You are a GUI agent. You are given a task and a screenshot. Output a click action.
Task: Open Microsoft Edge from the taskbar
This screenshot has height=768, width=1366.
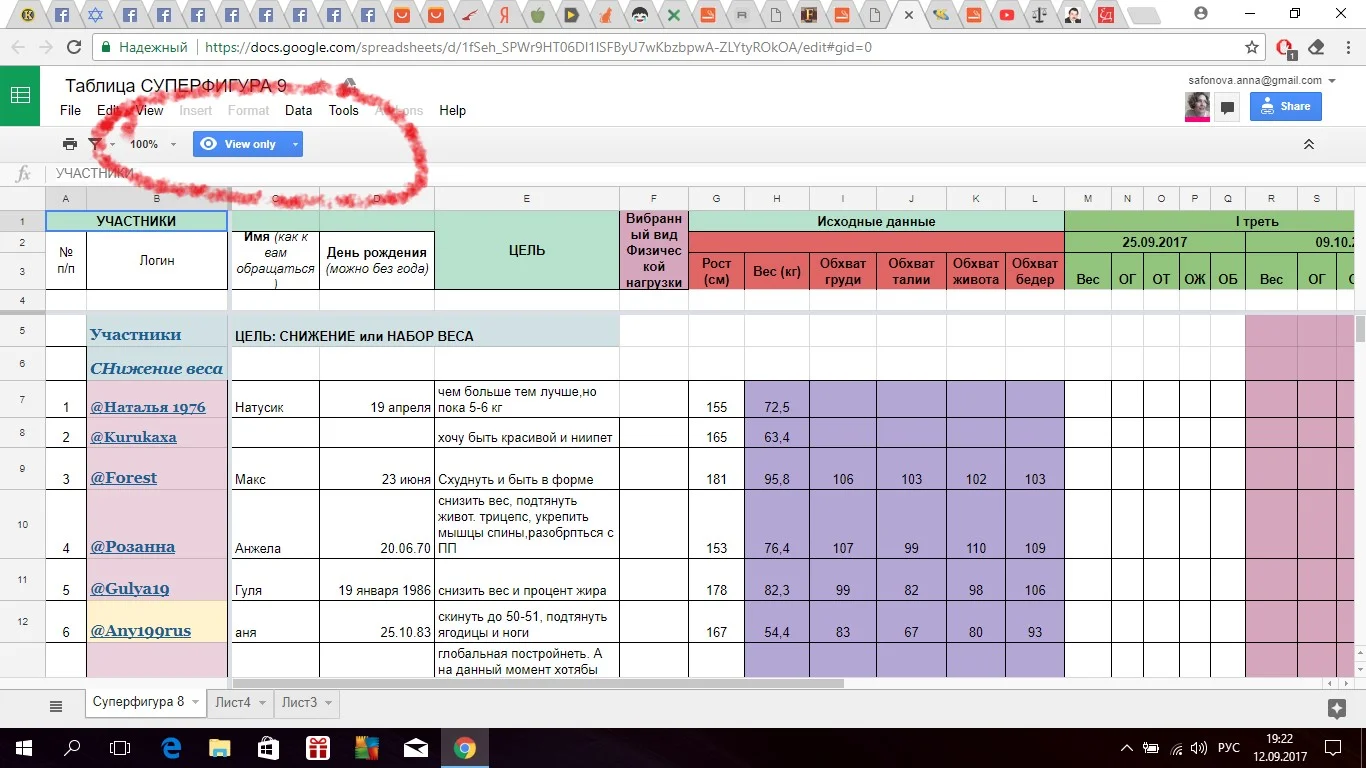pos(171,748)
